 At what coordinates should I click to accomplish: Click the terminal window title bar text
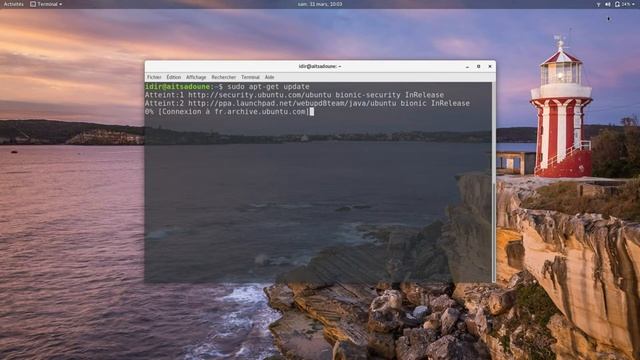point(320,66)
